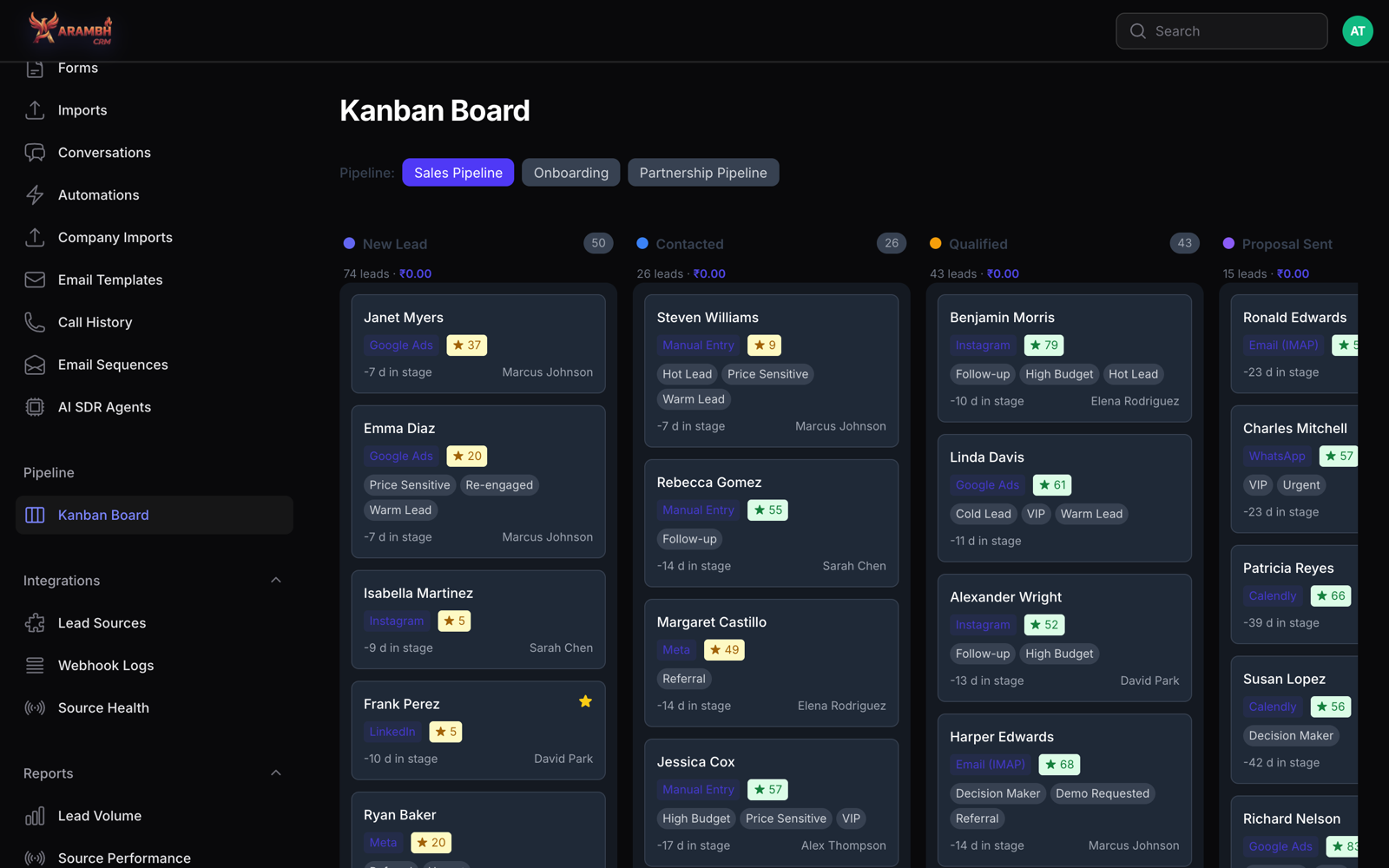Select the Sales Pipeline tab
1389x868 pixels.
click(x=458, y=173)
